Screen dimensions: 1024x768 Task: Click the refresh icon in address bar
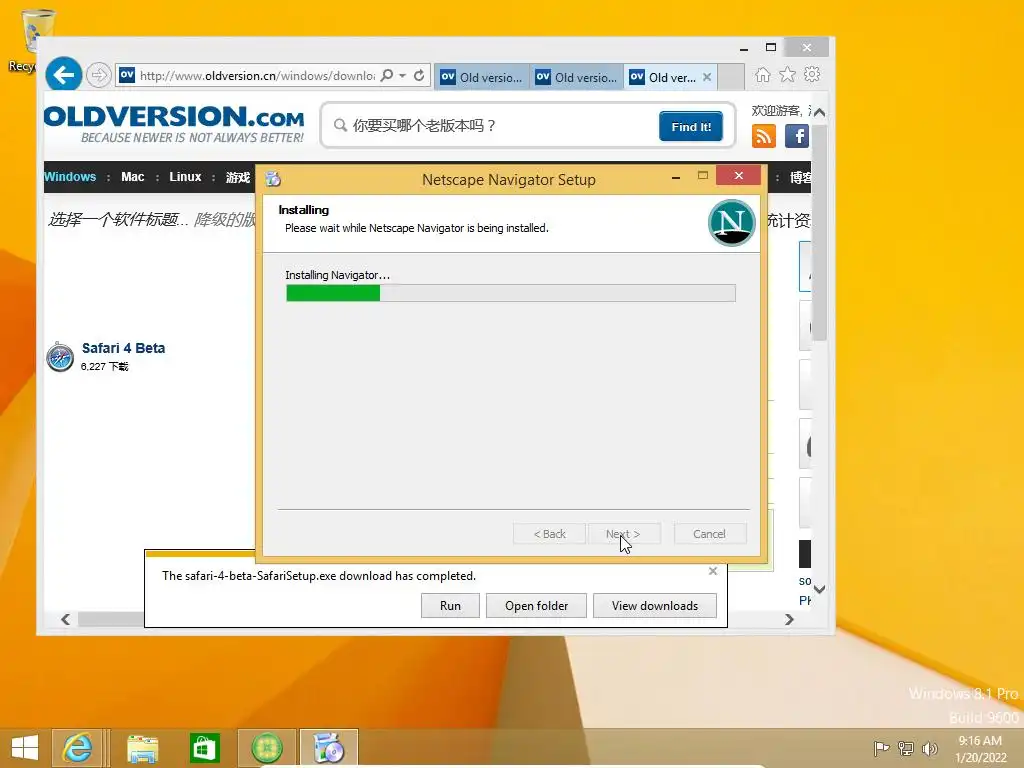click(419, 75)
